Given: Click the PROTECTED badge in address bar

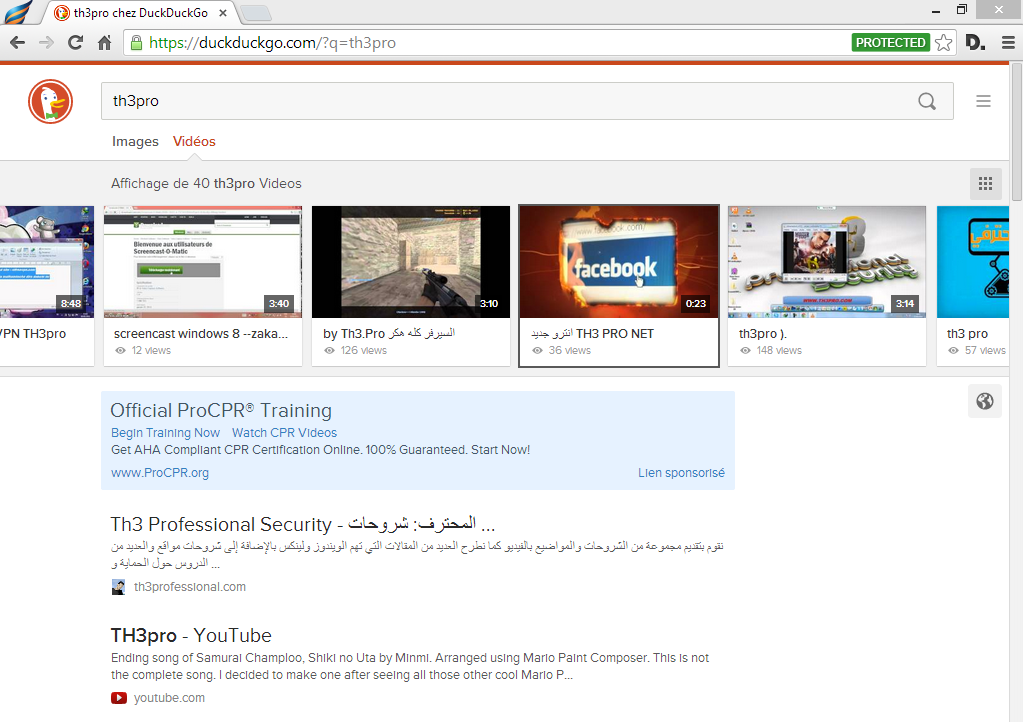Looking at the screenshot, I should [891, 43].
